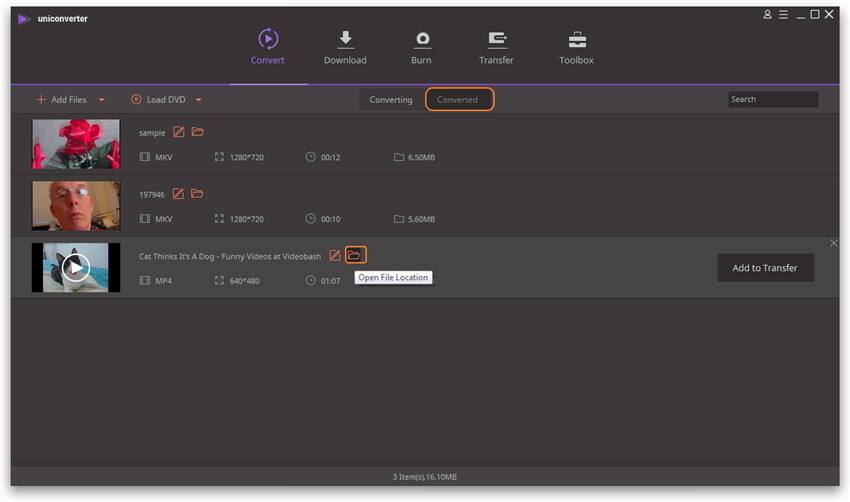Viewport: 850px width, 502px height.
Task: Click the 197946 file name
Action: pos(152,195)
